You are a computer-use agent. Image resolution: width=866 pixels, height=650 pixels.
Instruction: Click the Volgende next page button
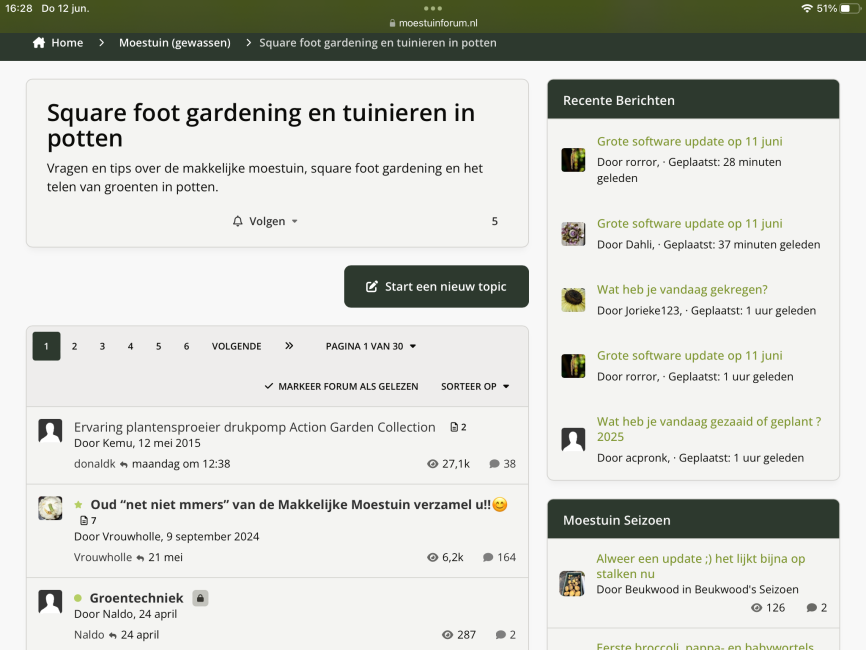pyautogui.click(x=236, y=346)
